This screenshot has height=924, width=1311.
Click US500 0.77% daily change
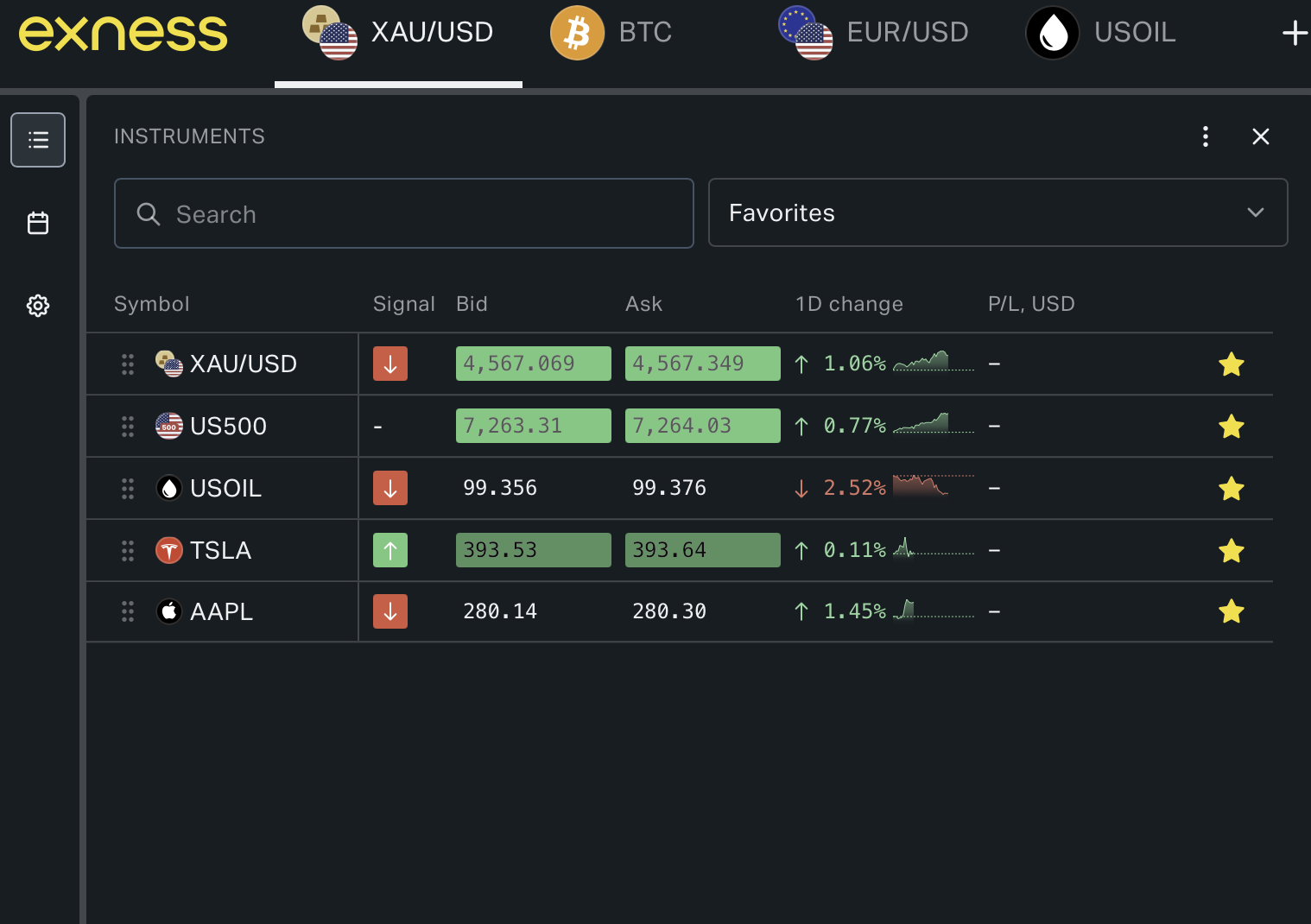(840, 426)
